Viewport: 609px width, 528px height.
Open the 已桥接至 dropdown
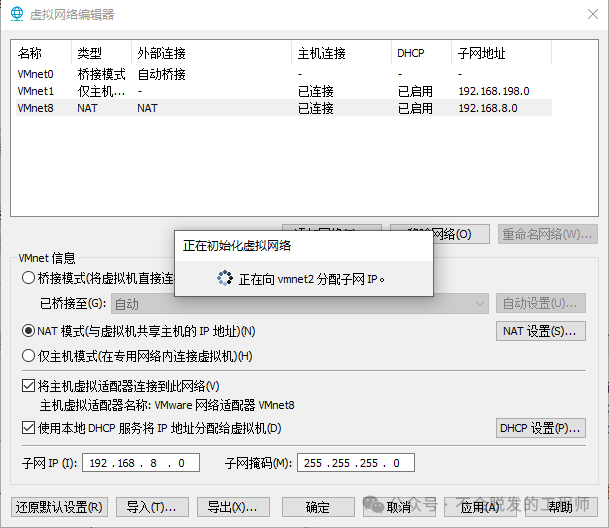tap(300, 304)
